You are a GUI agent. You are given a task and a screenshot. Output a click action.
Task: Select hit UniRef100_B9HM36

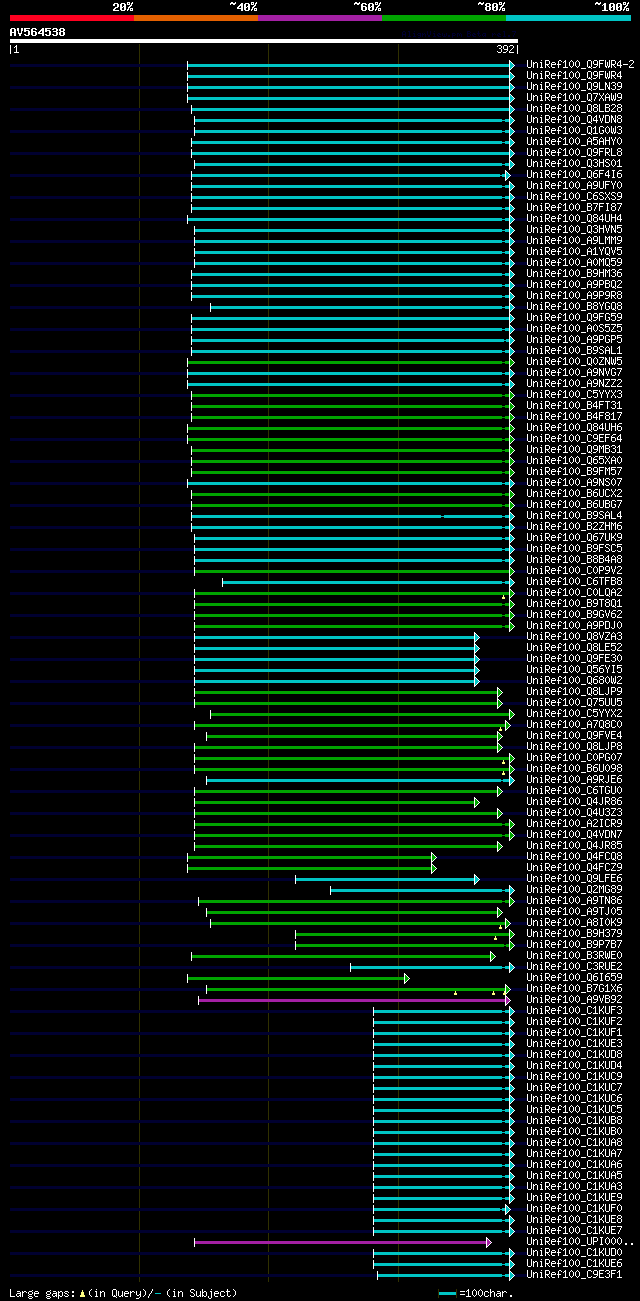tap(574, 273)
